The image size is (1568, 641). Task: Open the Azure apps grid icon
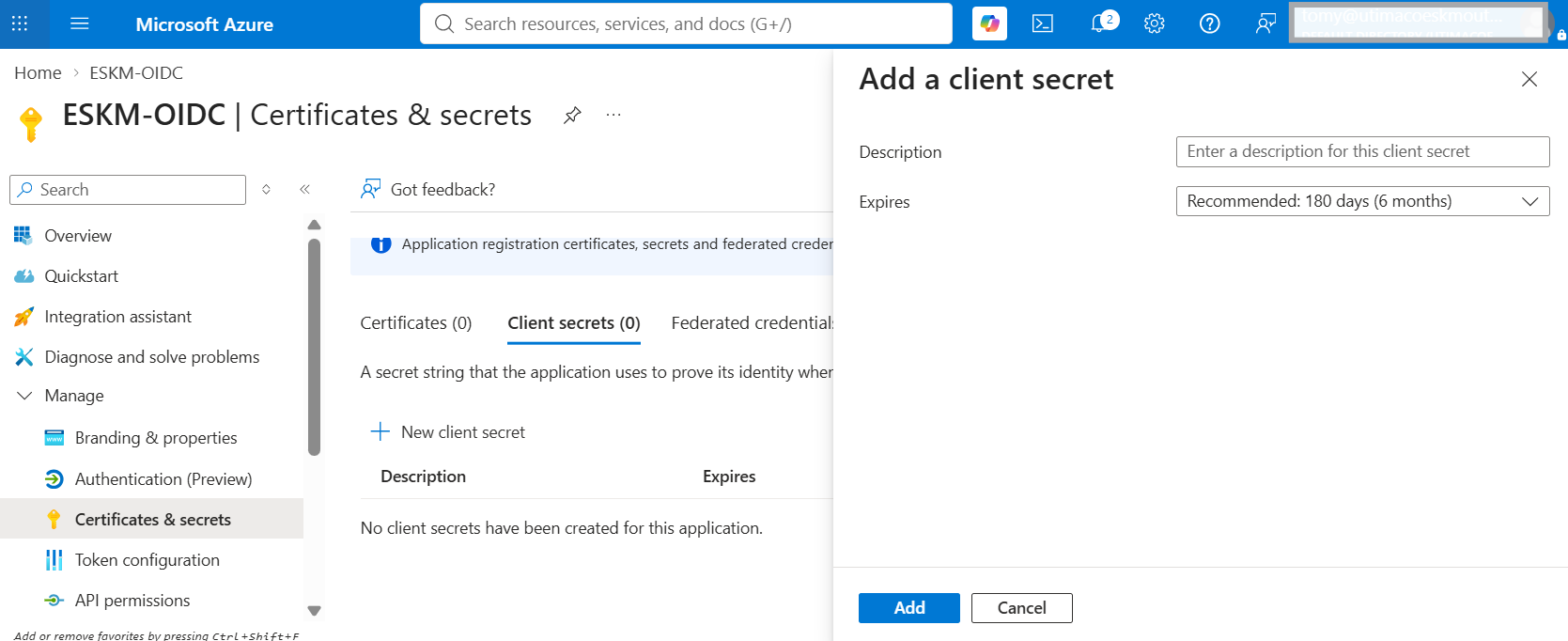[20, 23]
